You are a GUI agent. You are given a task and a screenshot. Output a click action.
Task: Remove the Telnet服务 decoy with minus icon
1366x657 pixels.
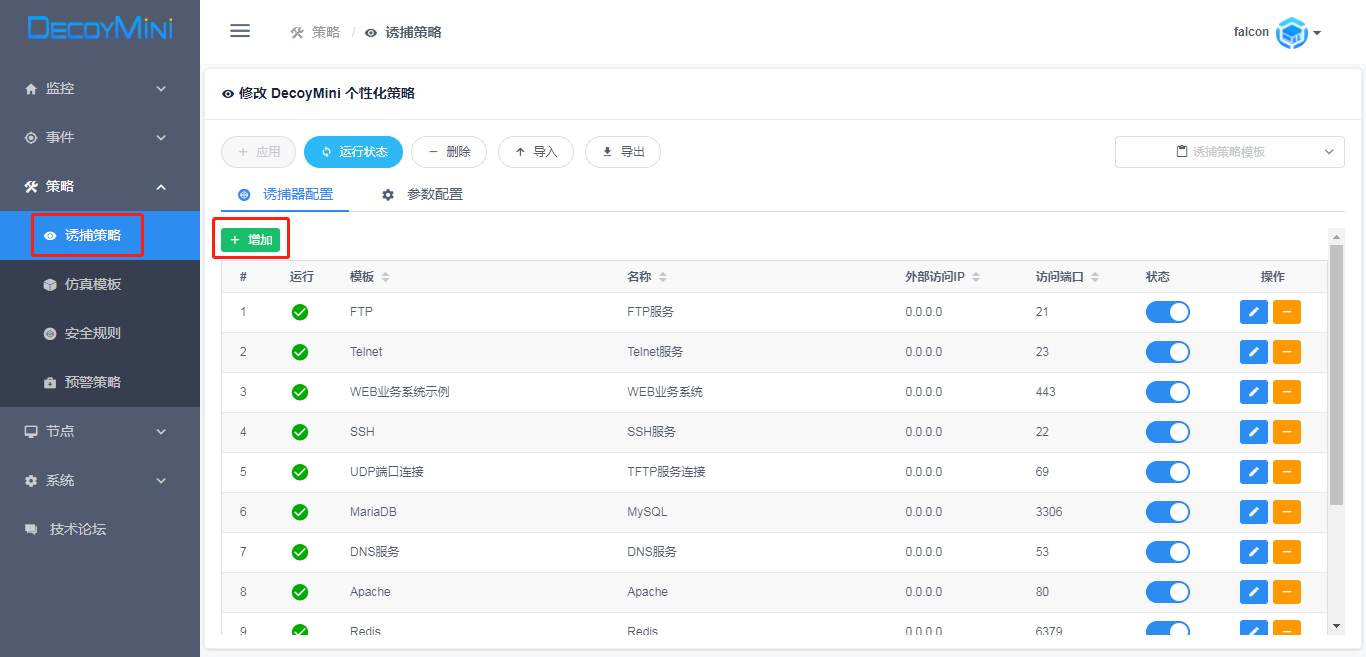coord(1286,351)
